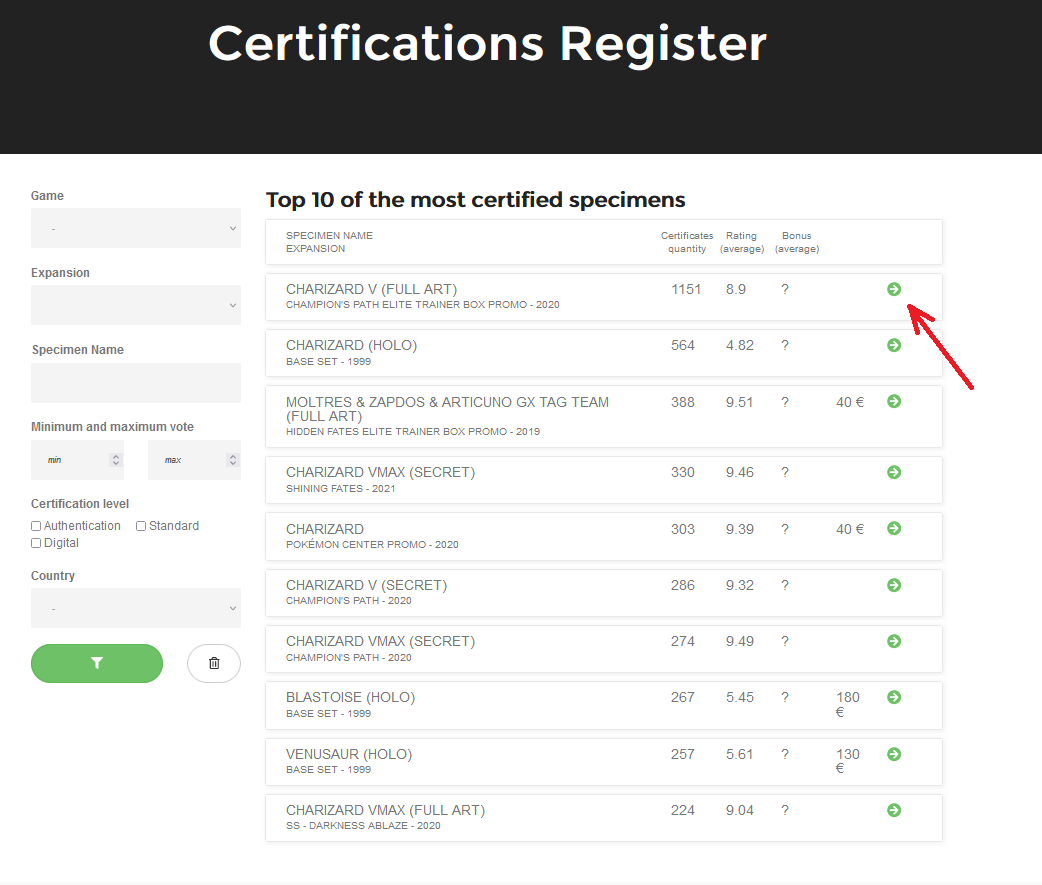Image resolution: width=1042 pixels, height=885 pixels.
Task: Enable the Authentication certification level checkbox
Action: (x=36, y=526)
